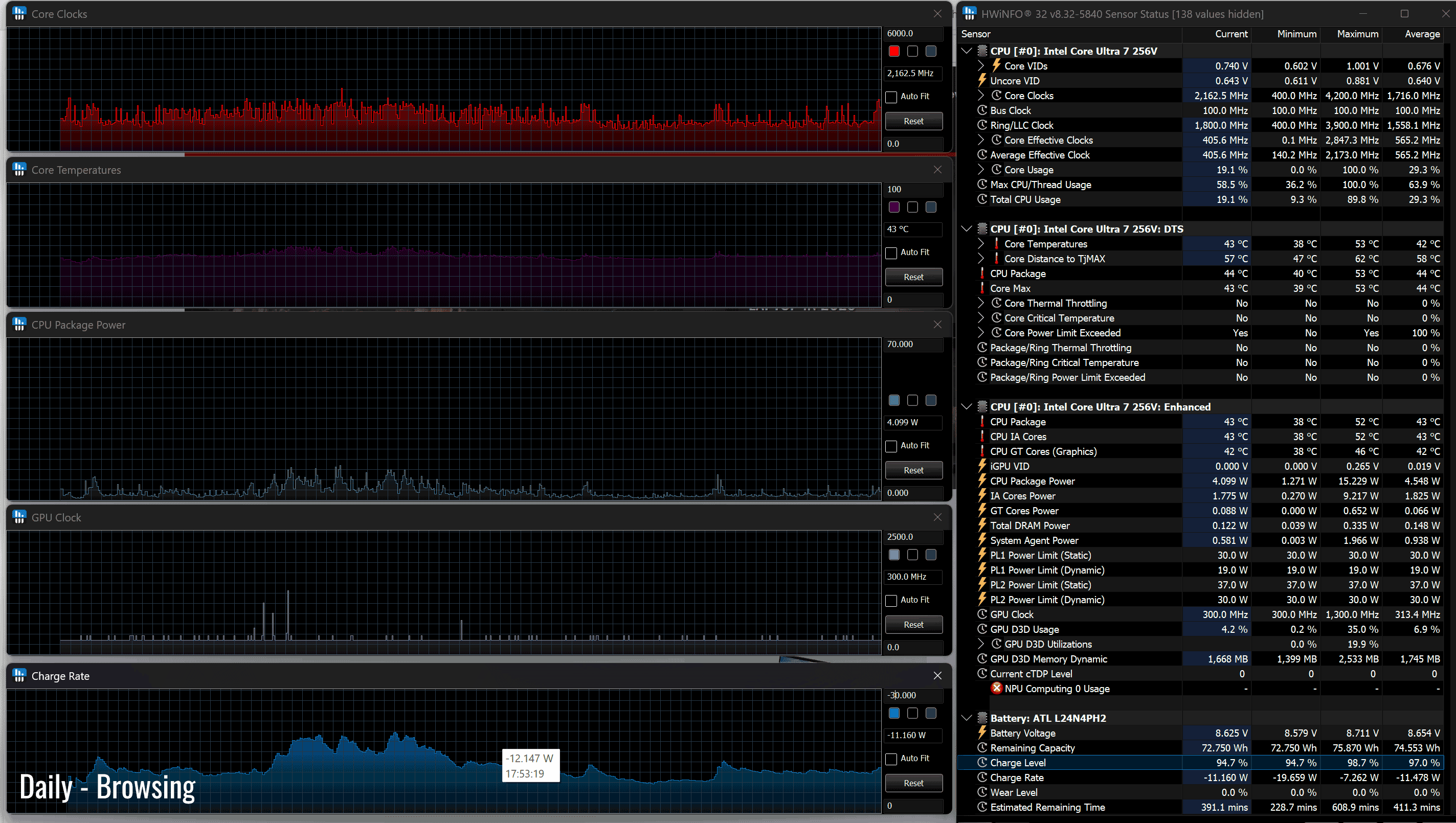Reset the GPU Clock graph

click(913, 625)
